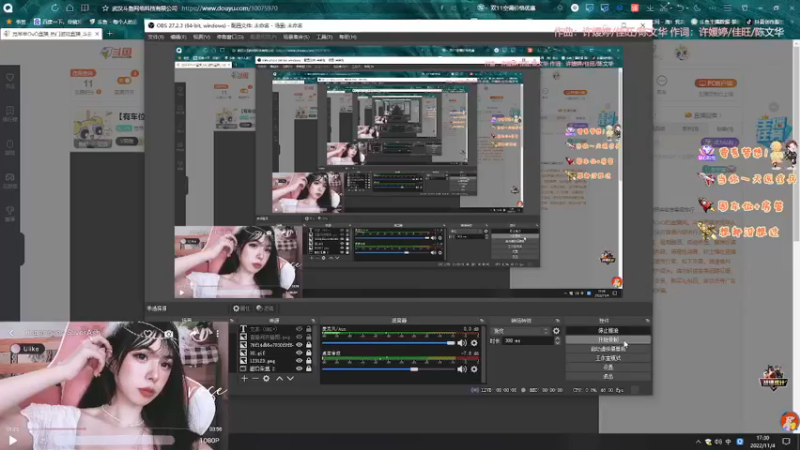The width and height of the screenshot is (800, 450).
Task: Open the 滤镜 filters button above the docks
Action: 265,308
